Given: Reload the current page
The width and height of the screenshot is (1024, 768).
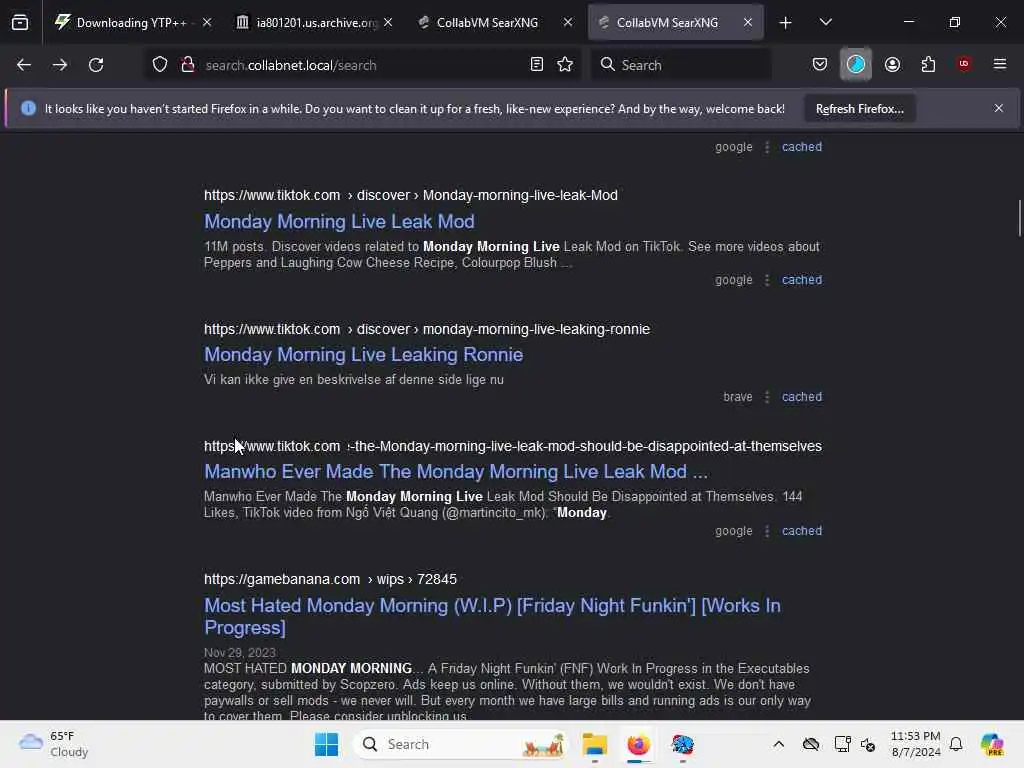Looking at the screenshot, I should click(96, 65).
